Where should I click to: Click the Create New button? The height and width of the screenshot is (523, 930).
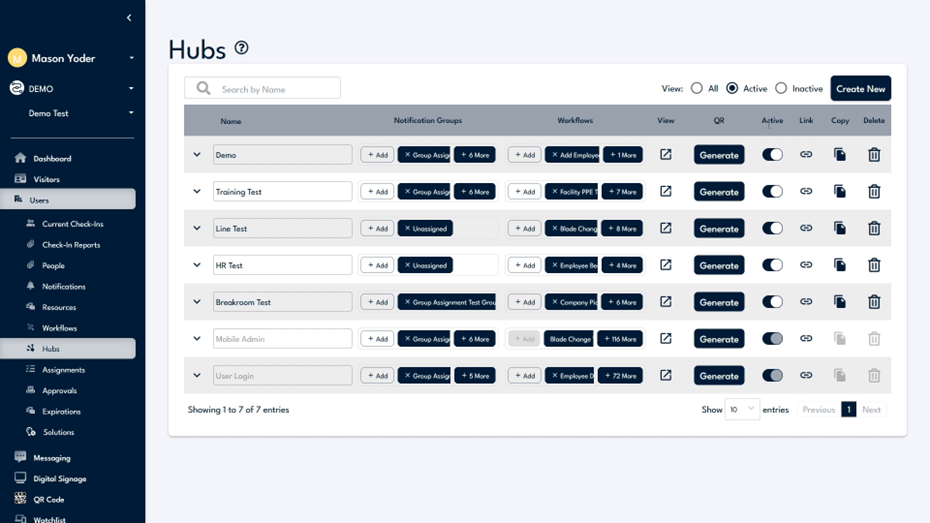pos(860,89)
